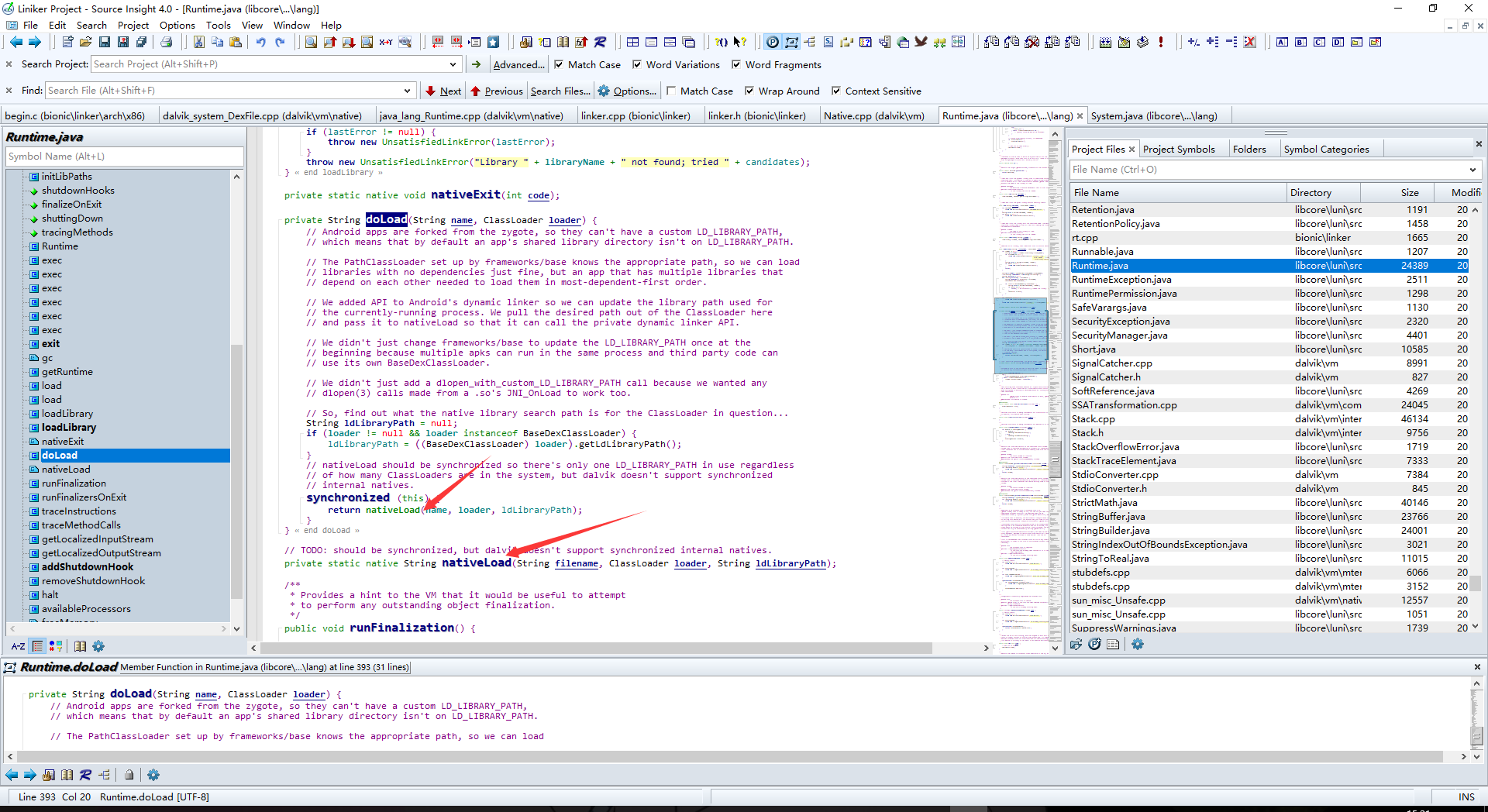Open the Tools menu
The width and height of the screenshot is (1488, 812).
pyautogui.click(x=219, y=25)
